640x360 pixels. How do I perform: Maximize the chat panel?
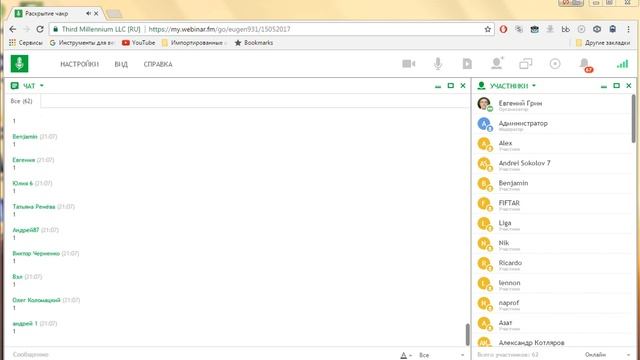point(451,86)
